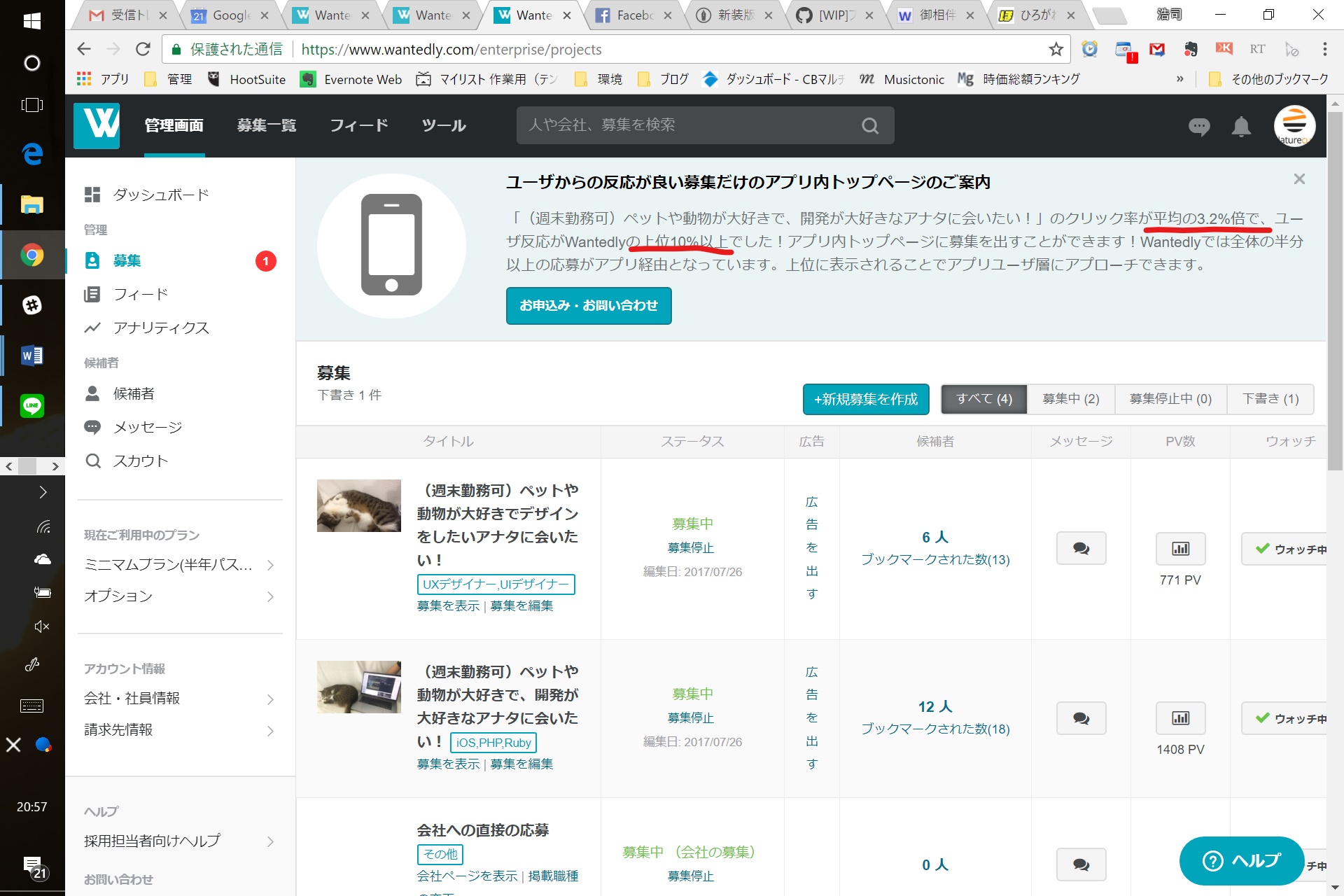Open messages for the UX designer listing

pyautogui.click(x=1080, y=548)
